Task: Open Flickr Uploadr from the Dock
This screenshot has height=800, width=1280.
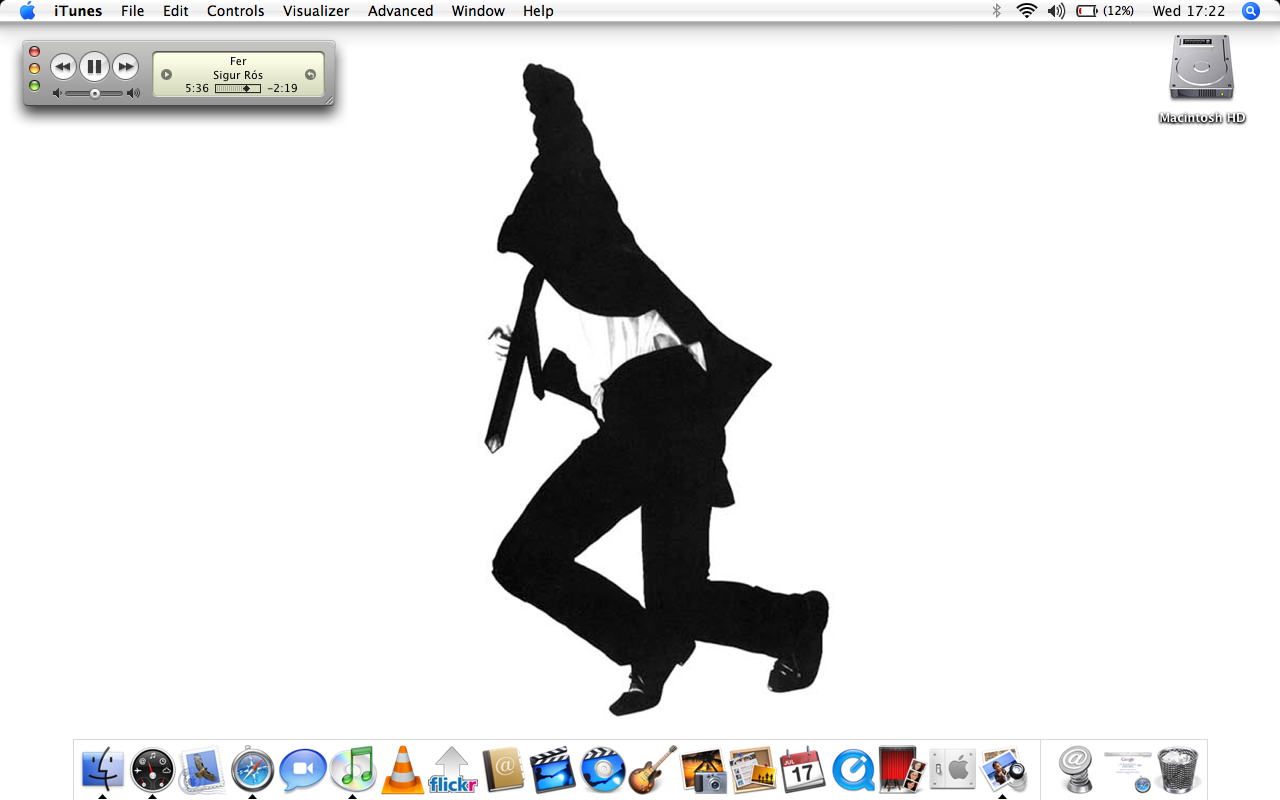Action: click(x=452, y=770)
